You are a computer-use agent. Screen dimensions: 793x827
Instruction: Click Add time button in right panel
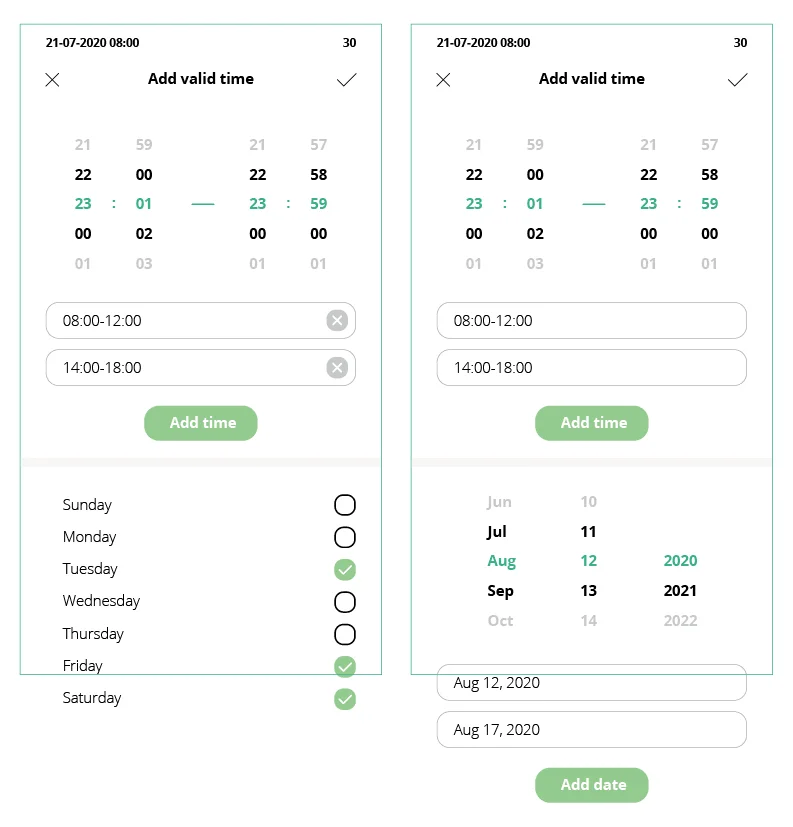click(591, 423)
